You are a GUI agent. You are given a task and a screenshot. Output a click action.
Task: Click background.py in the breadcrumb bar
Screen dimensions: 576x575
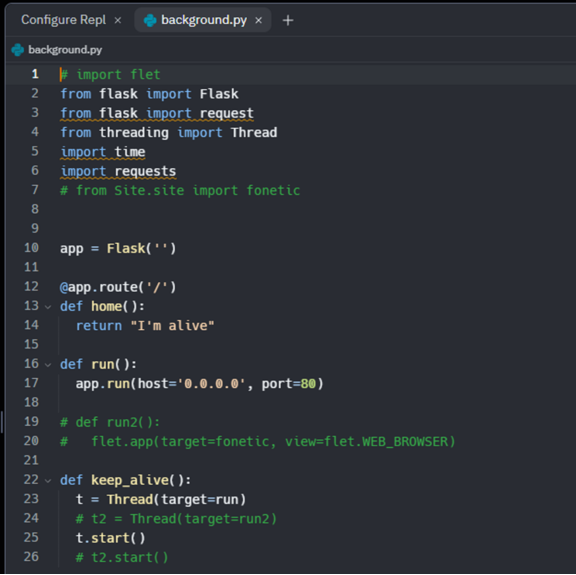(x=65, y=50)
